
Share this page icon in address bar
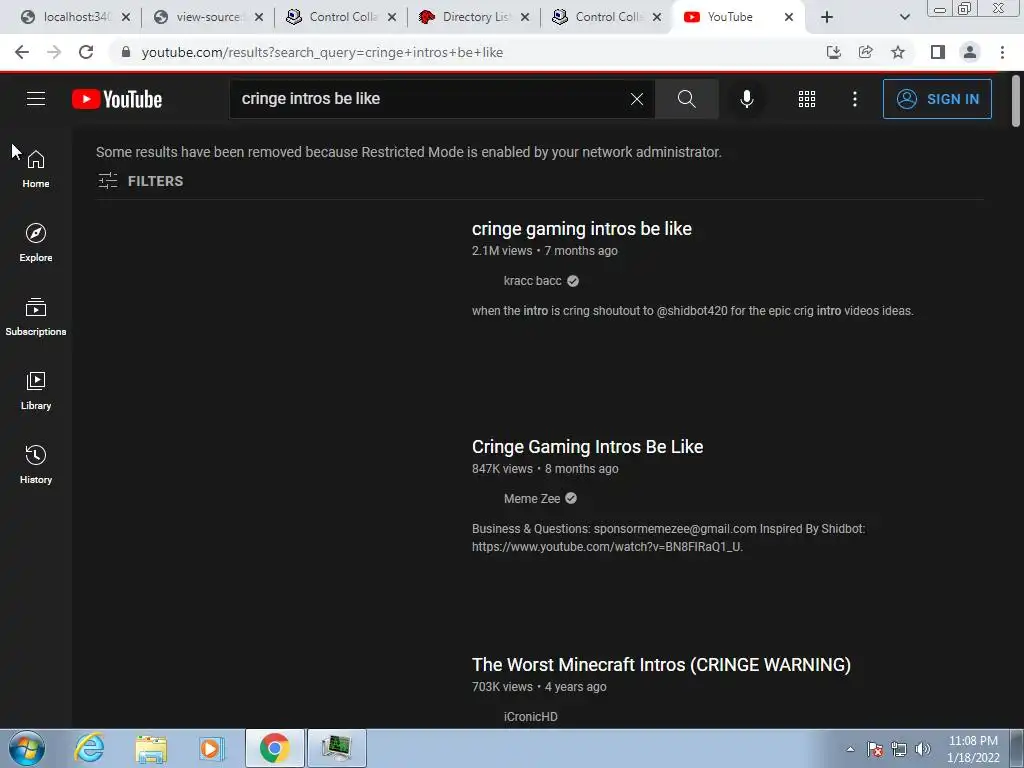(866, 52)
